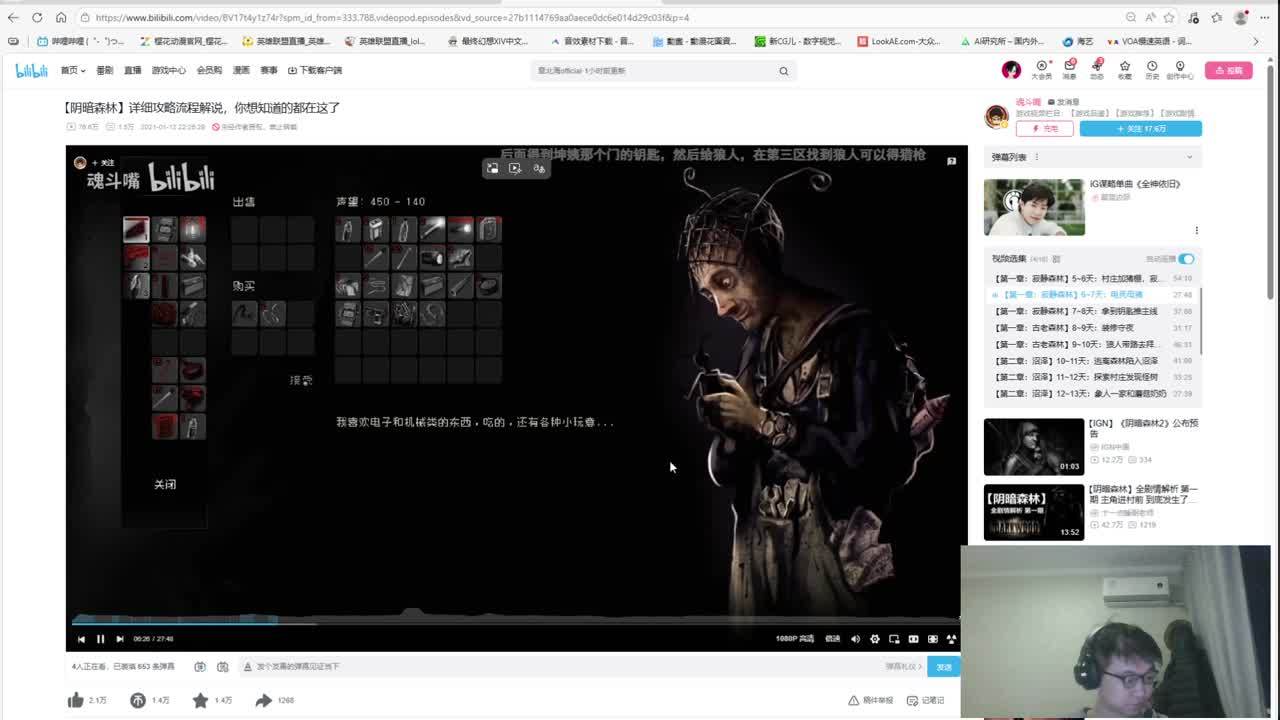Click the bilibili logo in header

(31, 70)
